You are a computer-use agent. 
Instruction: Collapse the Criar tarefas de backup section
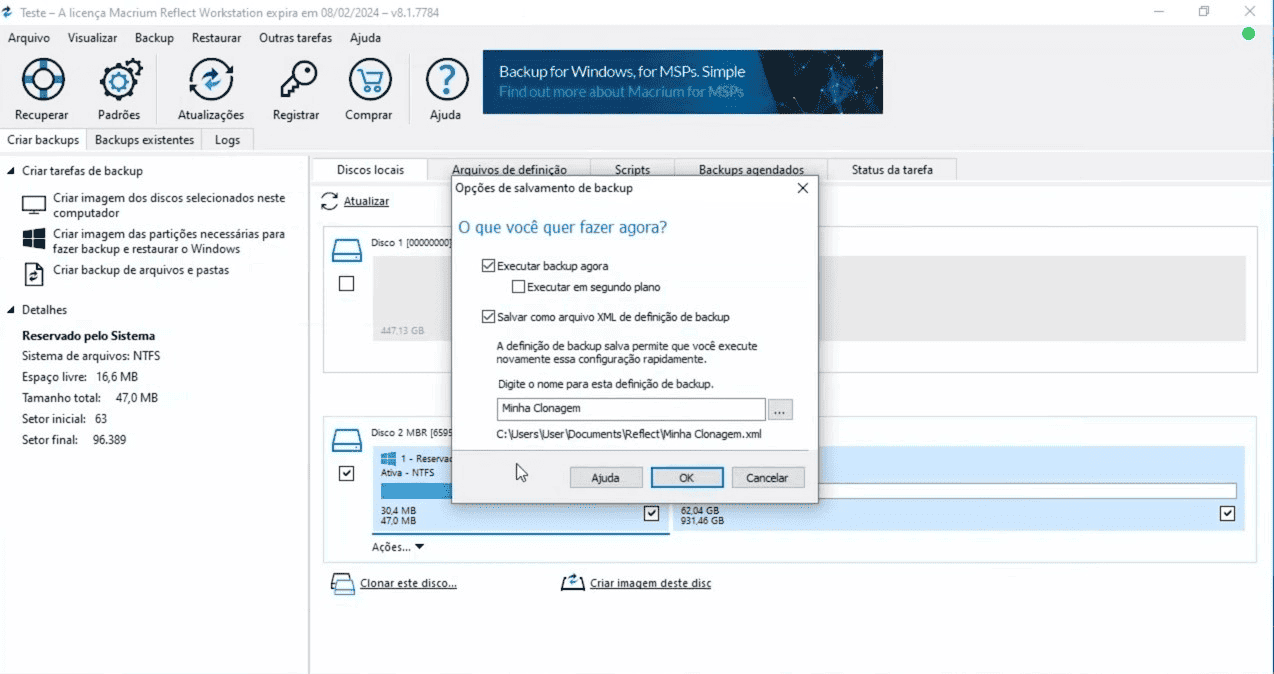[11, 171]
